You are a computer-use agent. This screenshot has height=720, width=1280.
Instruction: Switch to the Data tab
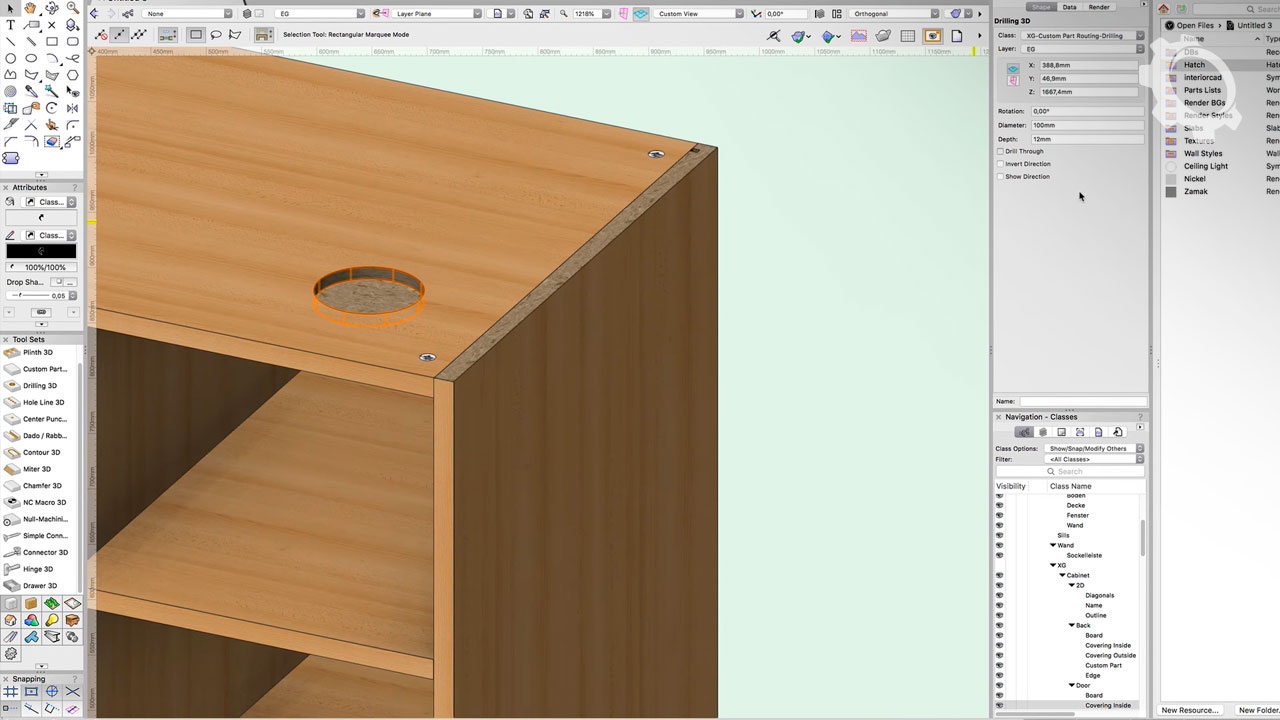[x=1069, y=7]
